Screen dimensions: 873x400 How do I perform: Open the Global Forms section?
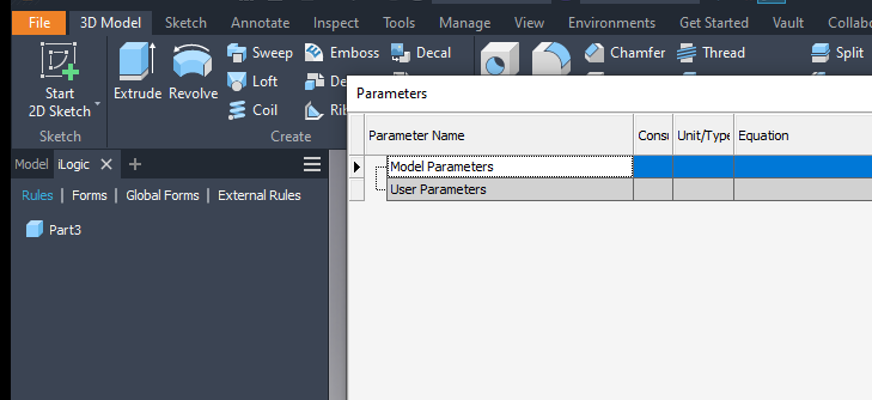[162, 196]
